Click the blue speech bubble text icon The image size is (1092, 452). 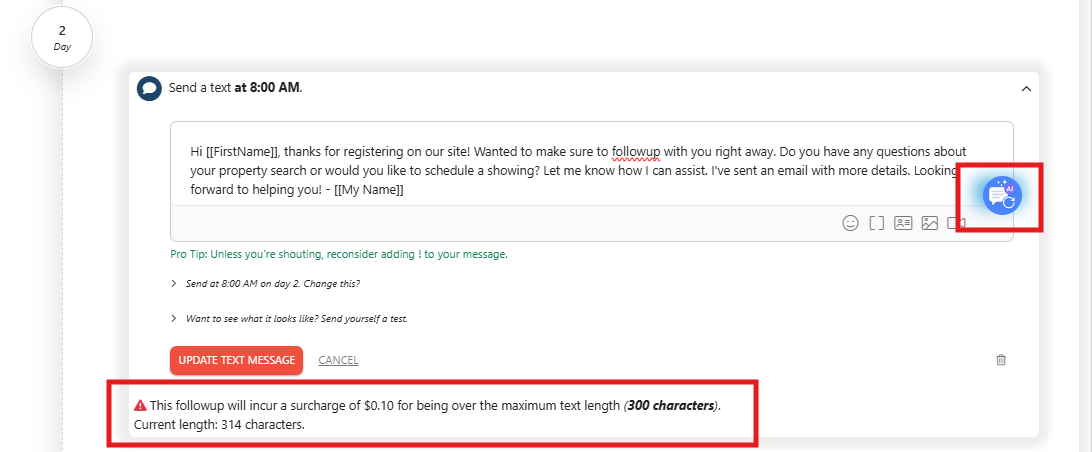(149, 88)
